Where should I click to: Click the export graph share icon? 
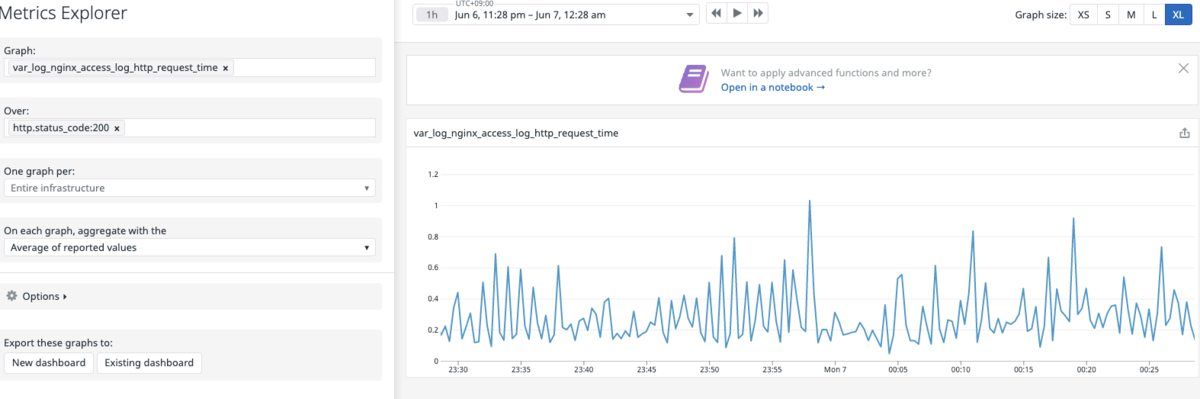tap(1185, 133)
